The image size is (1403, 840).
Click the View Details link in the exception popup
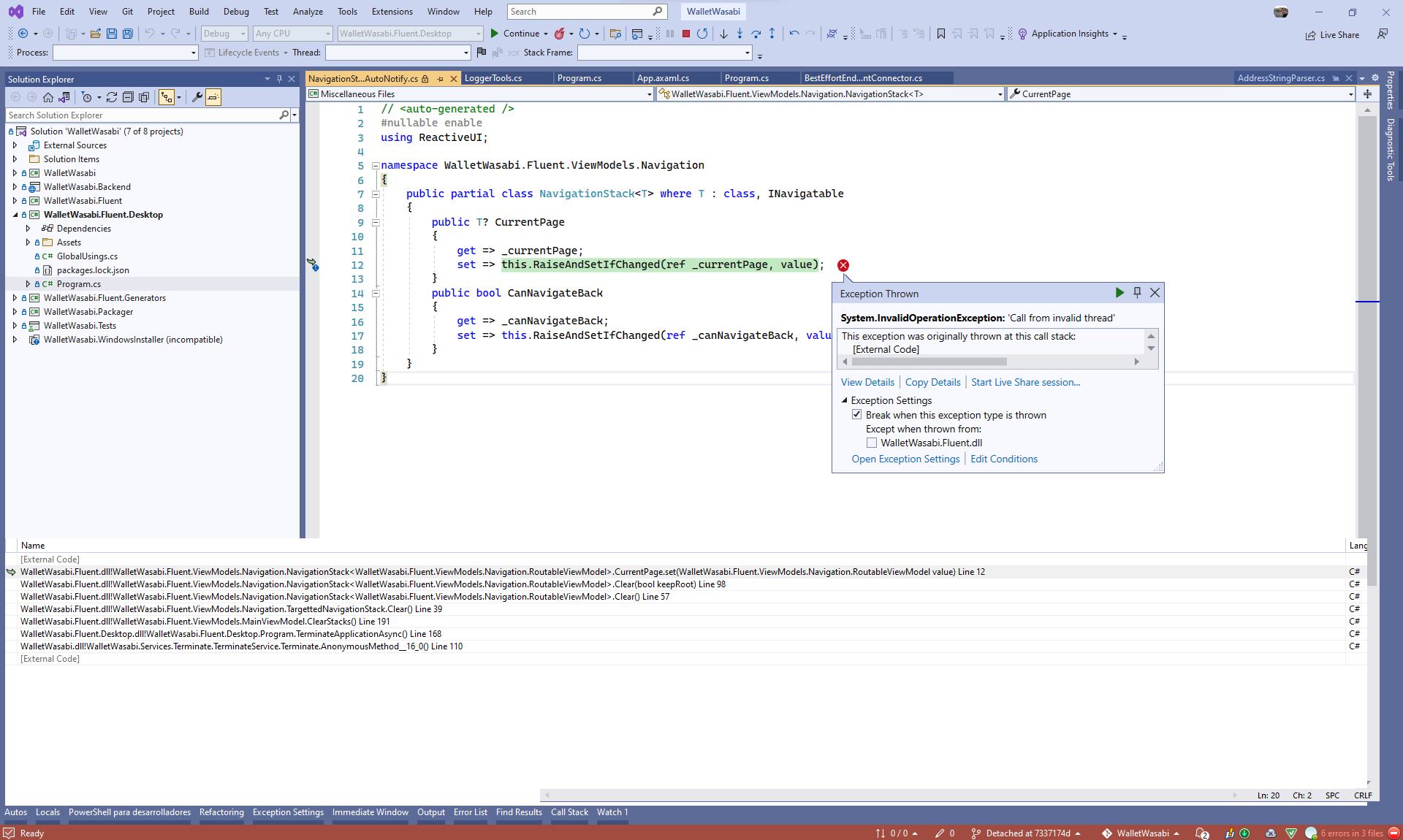867,382
